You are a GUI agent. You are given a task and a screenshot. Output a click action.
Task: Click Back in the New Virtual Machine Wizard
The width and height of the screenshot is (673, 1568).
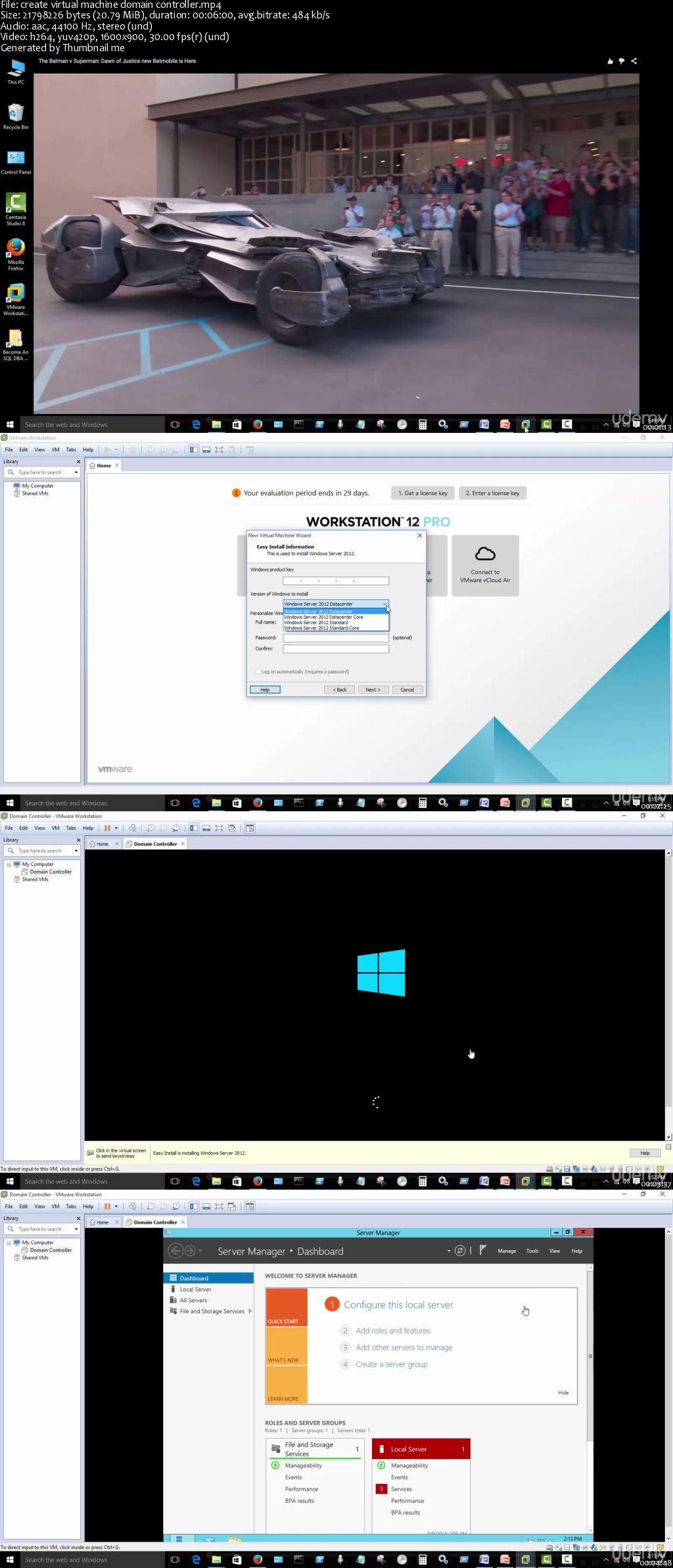coord(339,690)
